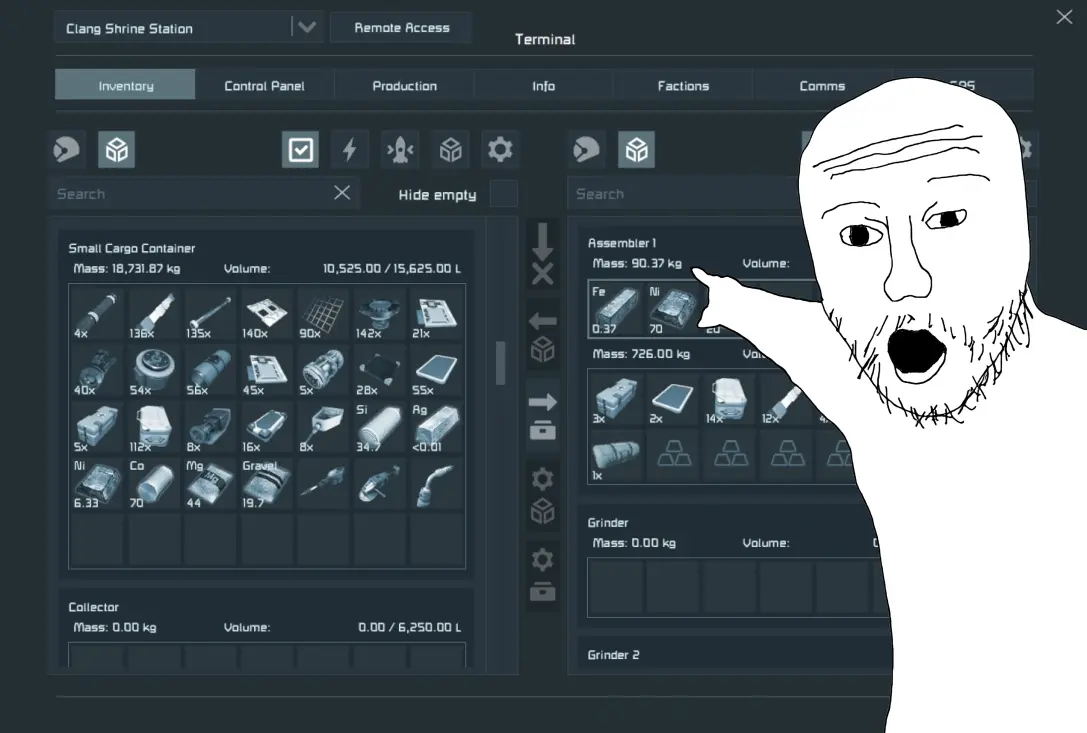
Task: Select the 140x item in cargo container
Action: click(x=267, y=313)
